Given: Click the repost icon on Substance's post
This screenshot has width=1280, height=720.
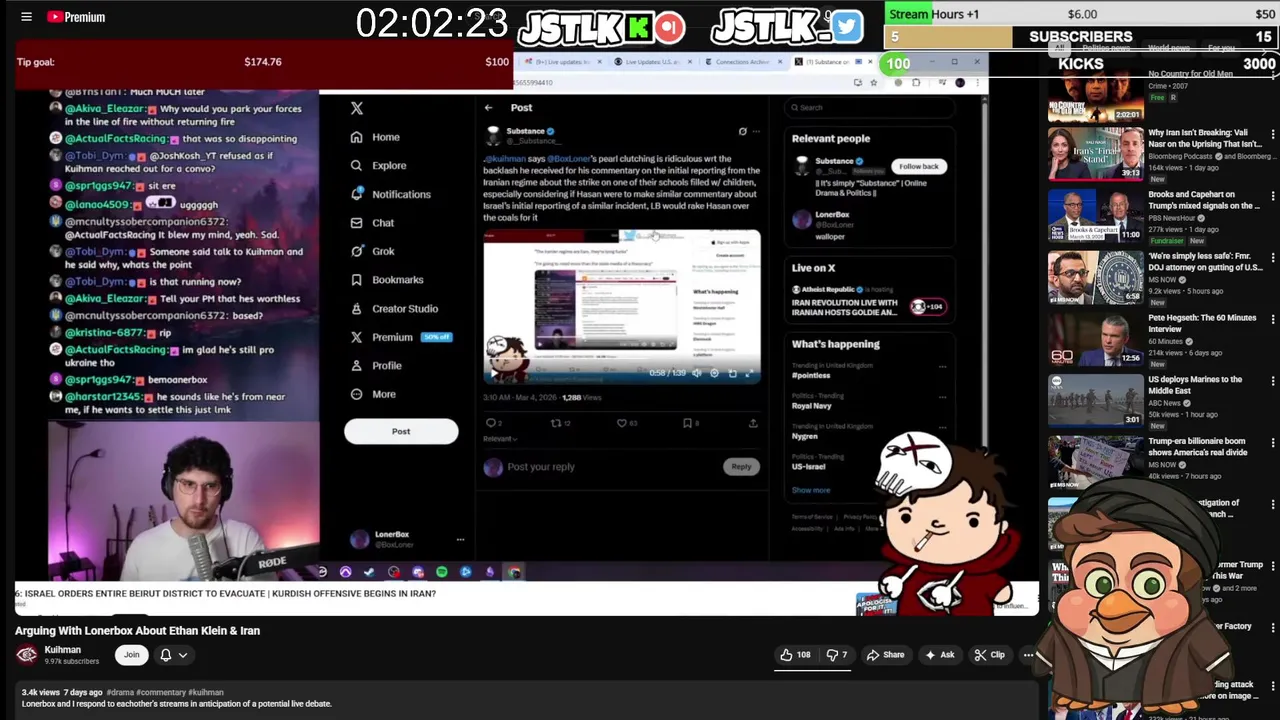Looking at the screenshot, I should coord(557,423).
